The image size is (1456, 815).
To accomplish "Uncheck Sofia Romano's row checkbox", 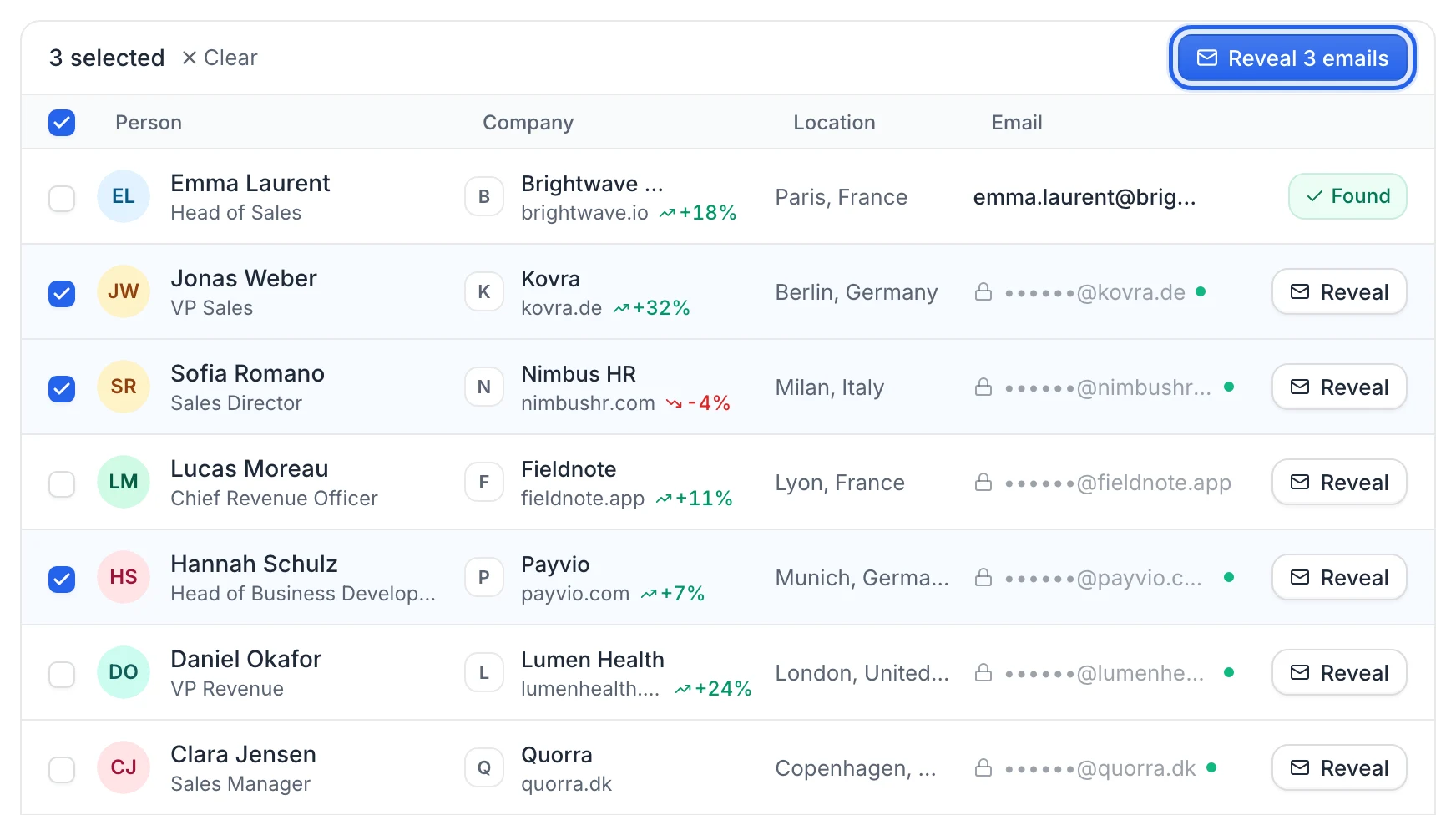I will pyautogui.click(x=62, y=389).
